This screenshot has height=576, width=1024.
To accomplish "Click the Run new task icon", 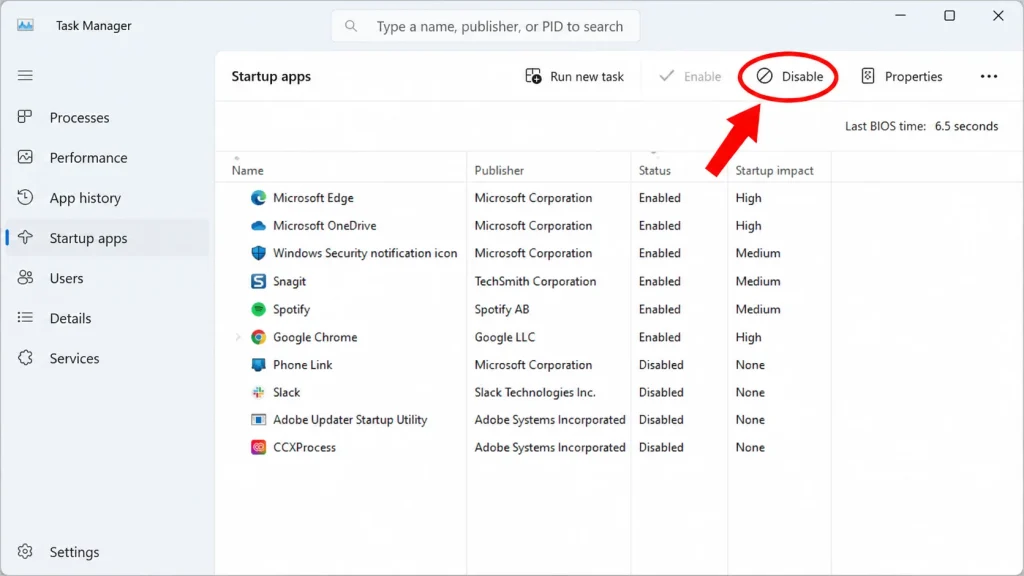I will 534,76.
